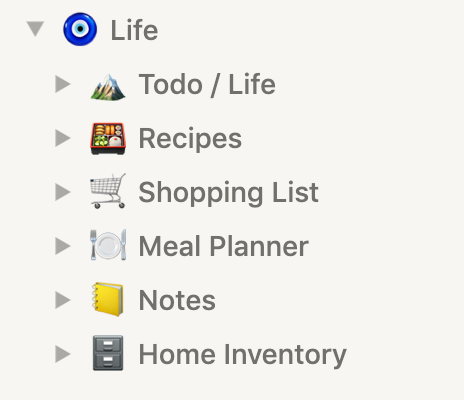Click the file cabinet Home Inventory icon
This screenshot has height=400, width=464.
coord(108,353)
